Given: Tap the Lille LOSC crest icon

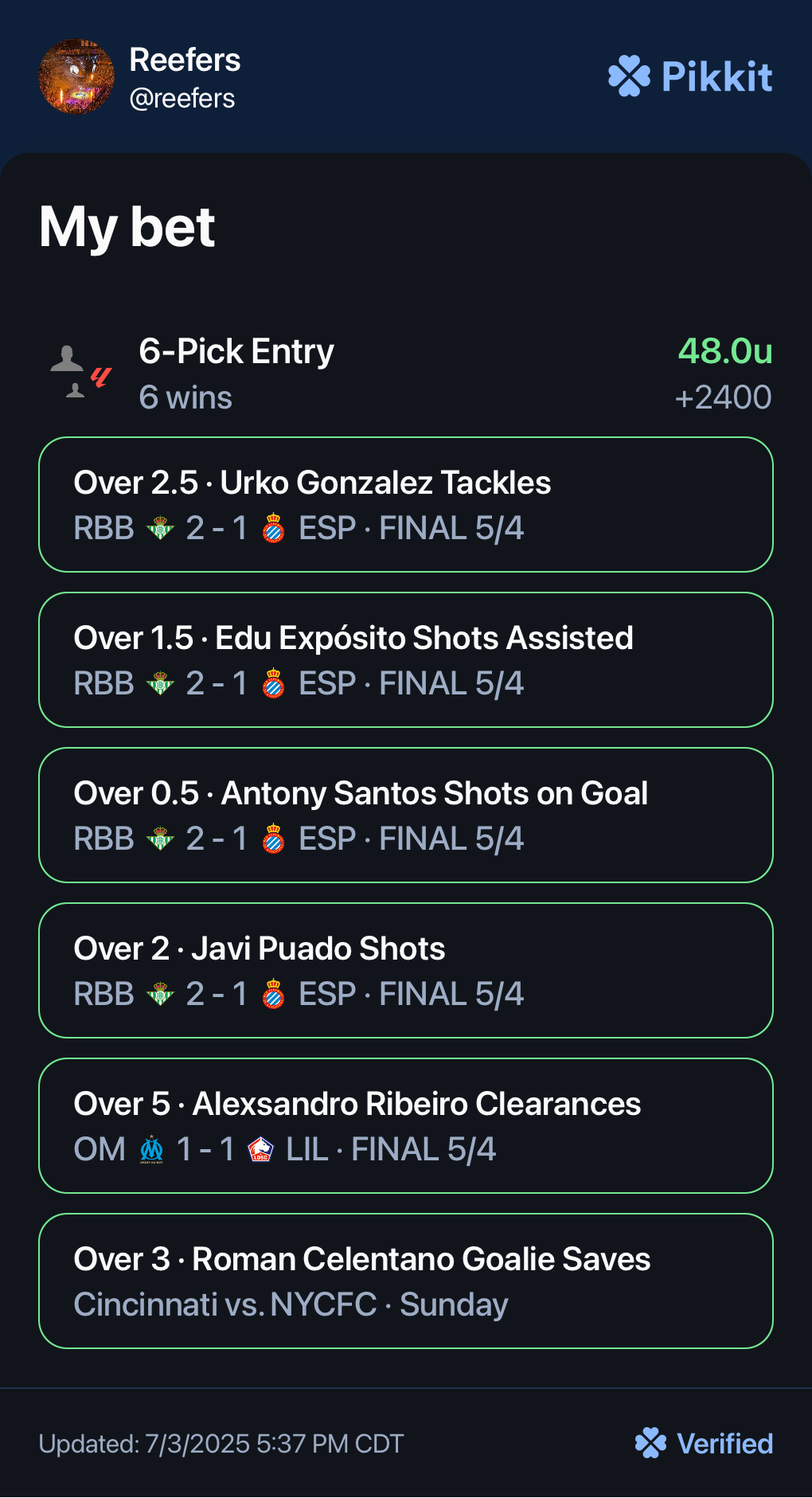Looking at the screenshot, I should 260,1149.
